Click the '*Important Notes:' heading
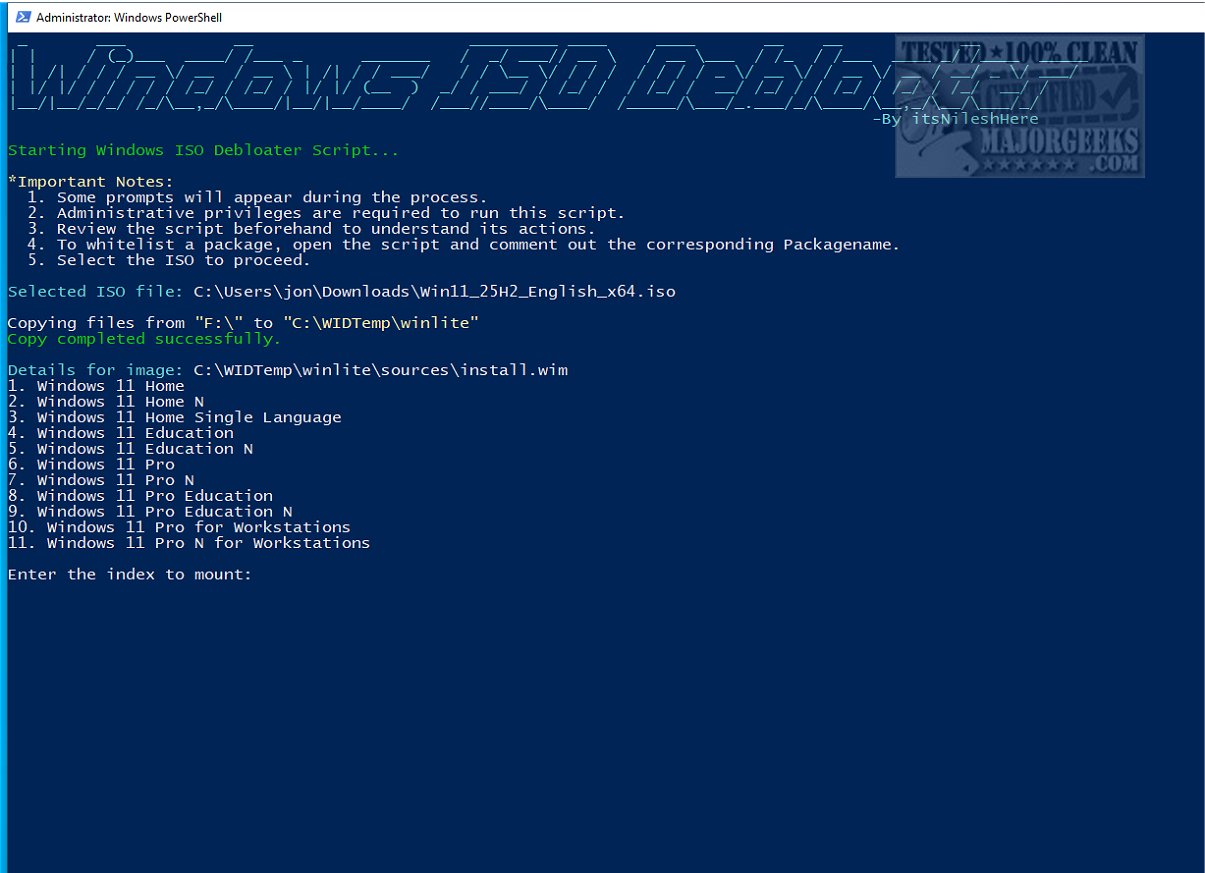The image size is (1205, 873). pyautogui.click(x=90, y=182)
